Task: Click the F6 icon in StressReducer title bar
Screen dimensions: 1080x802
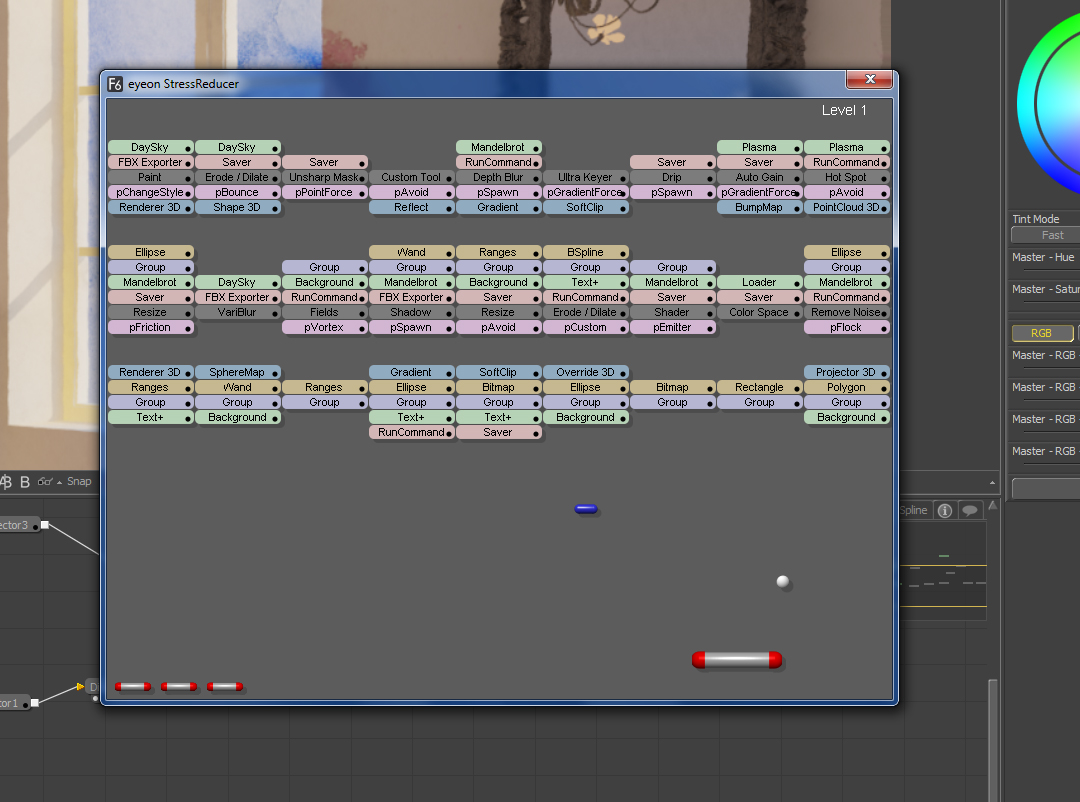Action: click(x=115, y=84)
